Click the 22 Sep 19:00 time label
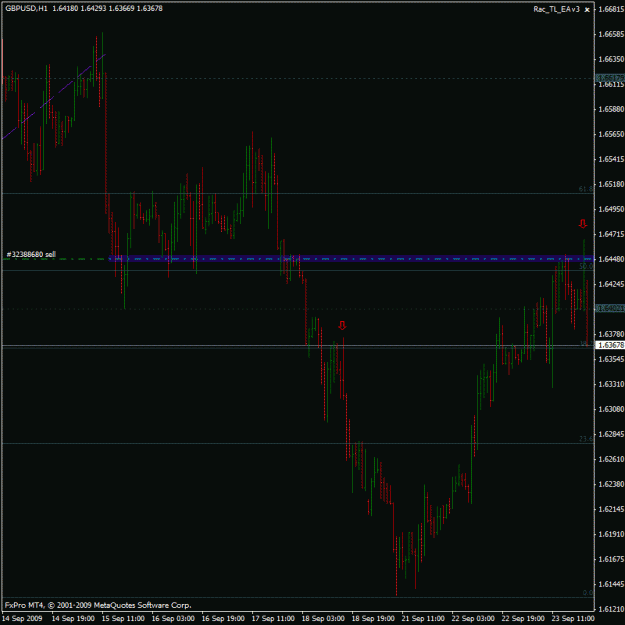625x625 pixels. click(x=523, y=619)
